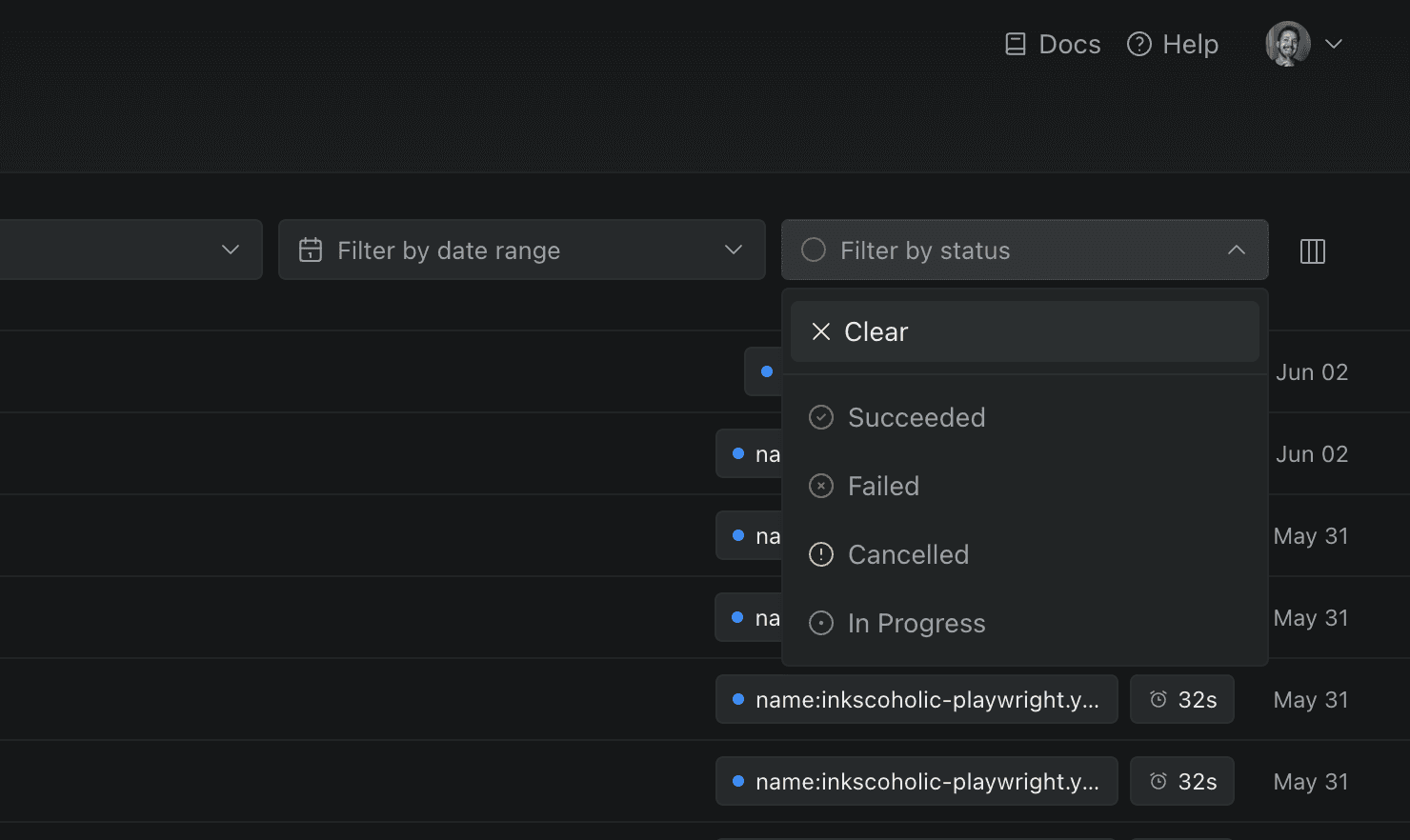This screenshot has width=1410, height=840.
Task: Click the calendar icon in date filter
Action: pyautogui.click(x=311, y=250)
